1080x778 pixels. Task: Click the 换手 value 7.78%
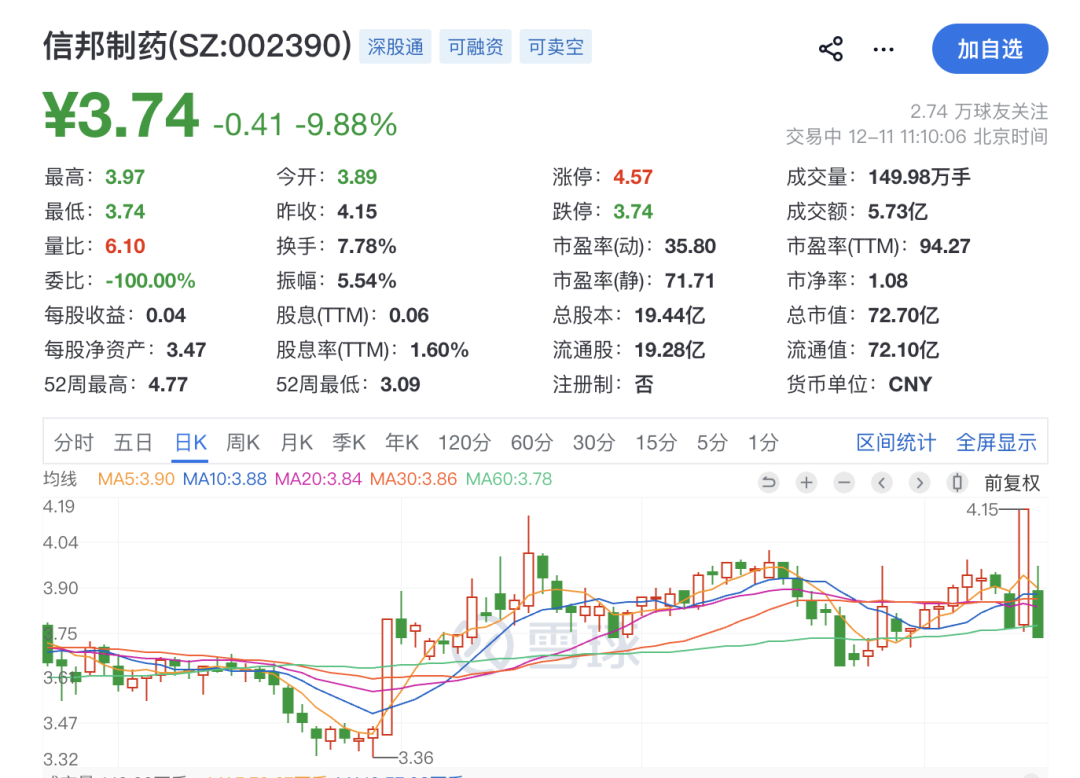[x=366, y=246]
